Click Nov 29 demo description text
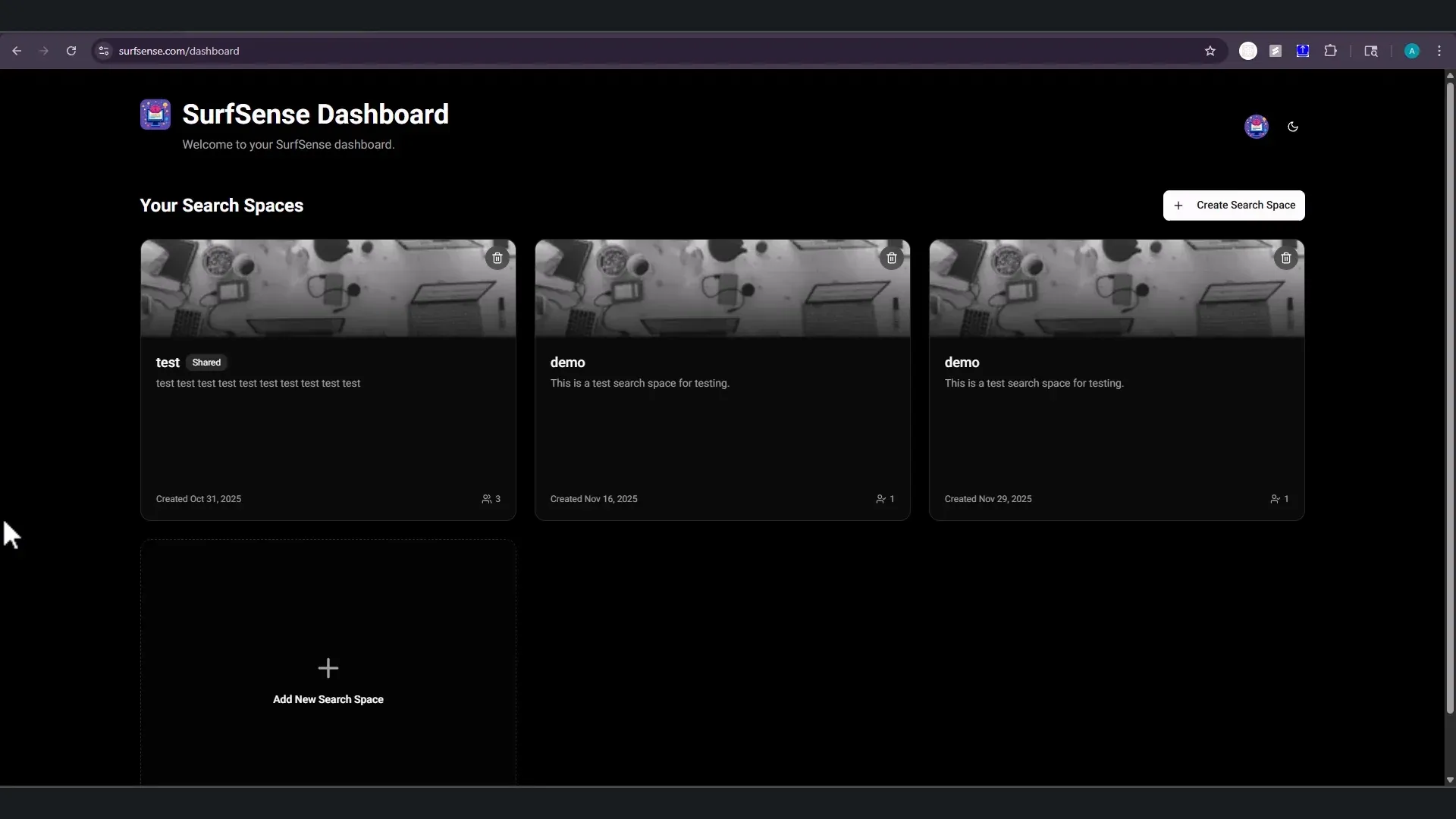 point(1034,384)
